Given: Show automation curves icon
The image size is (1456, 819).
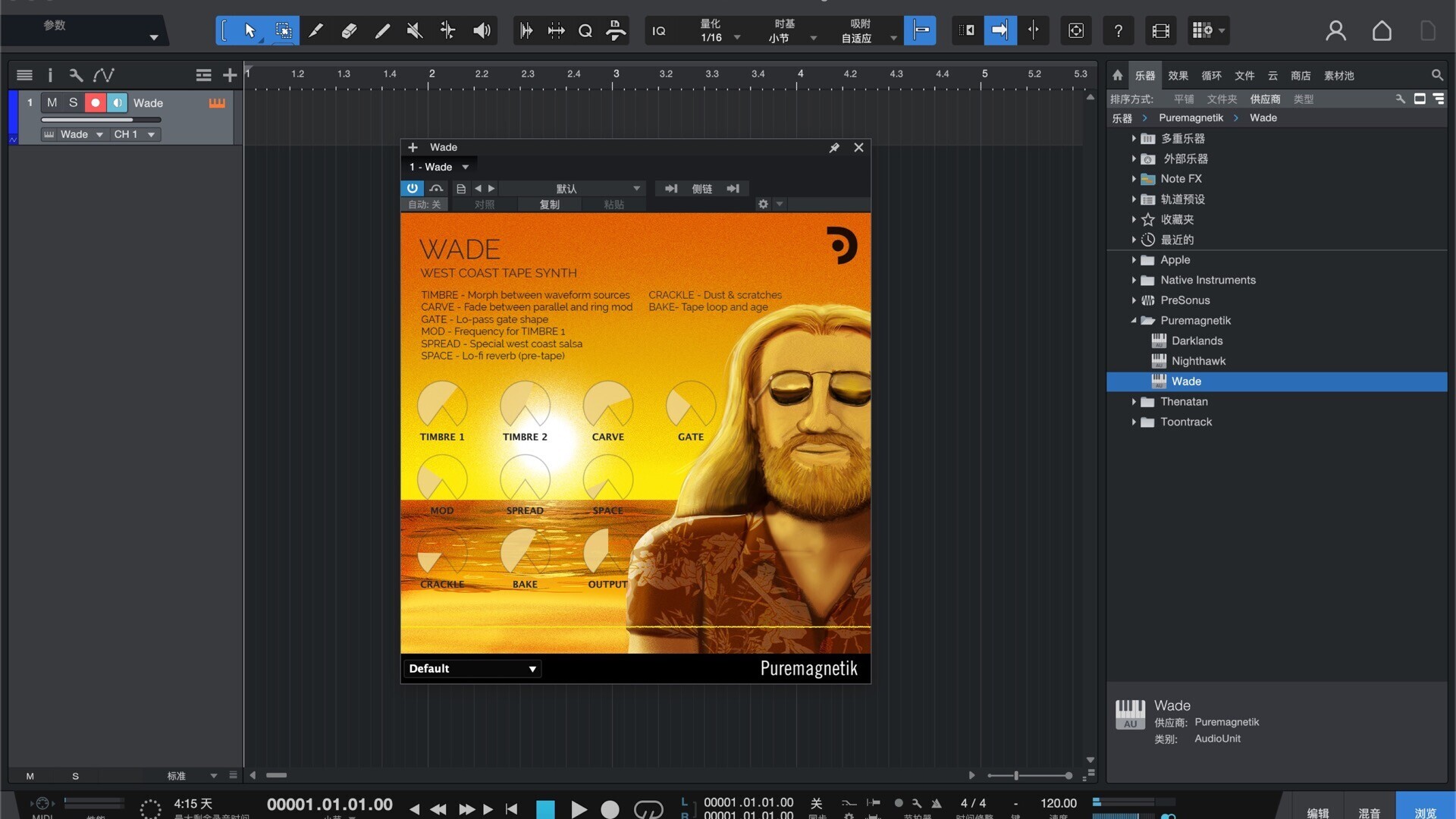Looking at the screenshot, I should tap(104, 74).
